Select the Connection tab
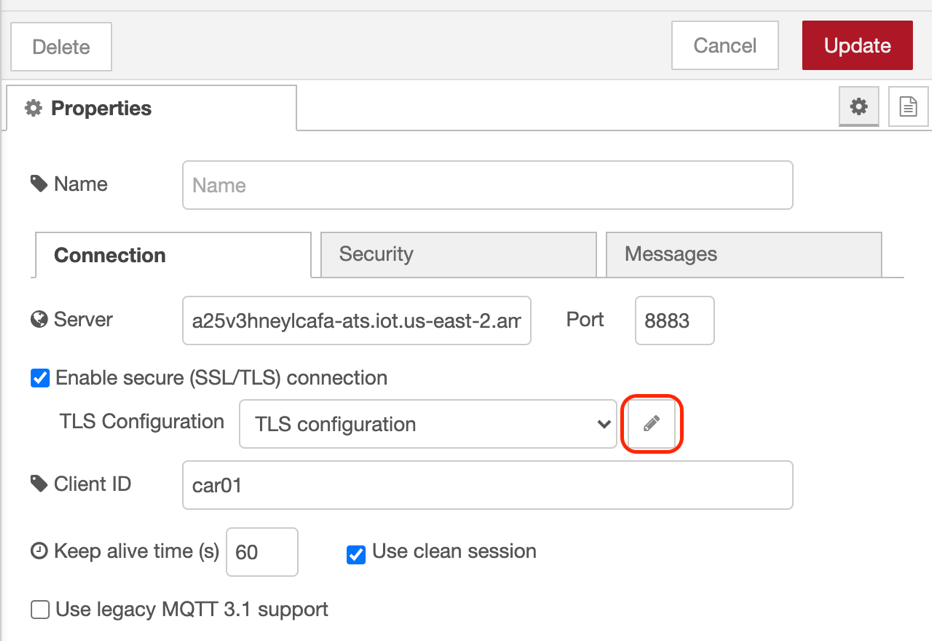Viewport: 932px width, 641px height. tap(174, 255)
